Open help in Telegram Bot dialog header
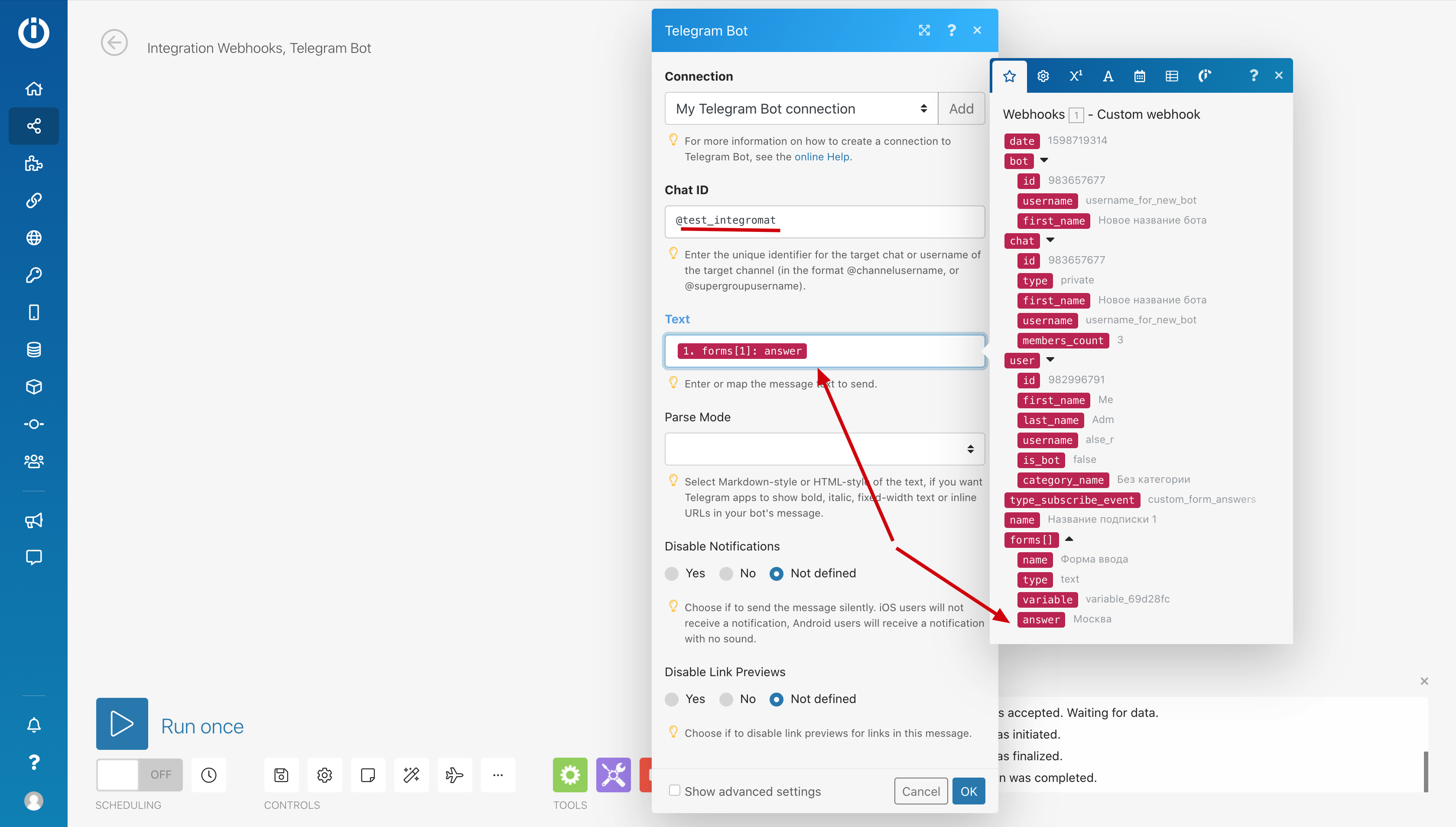The height and width of the screenshot is (827, 1456). pyautogui.click(x=952, y=31)
